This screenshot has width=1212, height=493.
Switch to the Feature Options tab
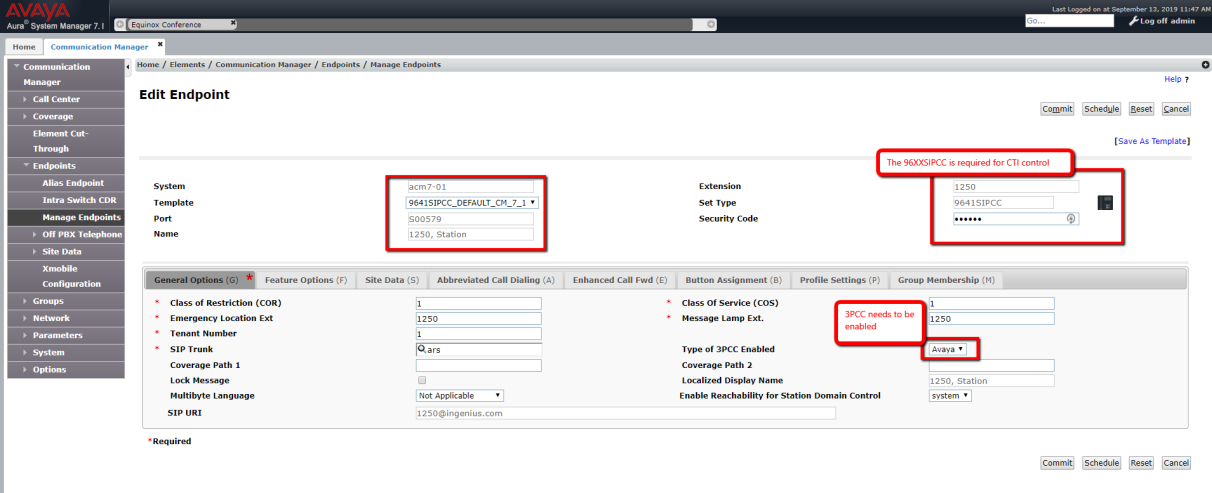[305, 280]
